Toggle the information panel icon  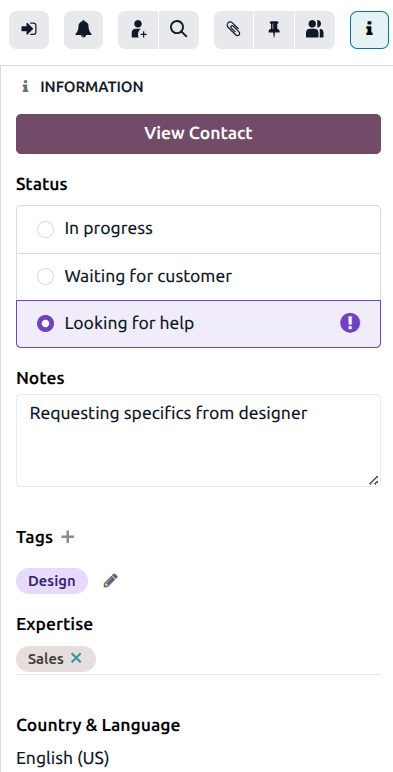[369, 30]
